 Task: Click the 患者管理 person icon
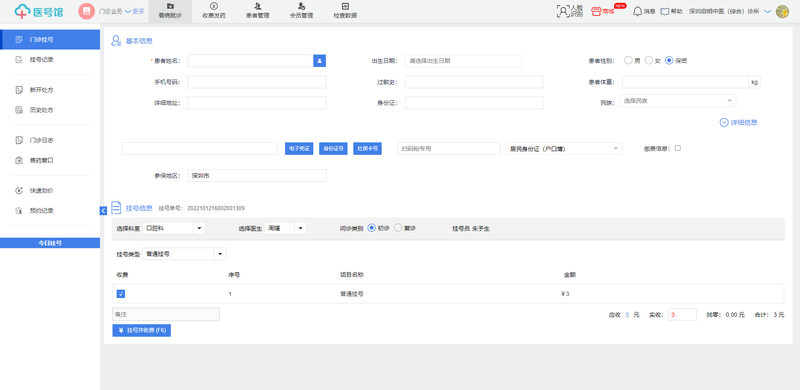tap(258, 6)
